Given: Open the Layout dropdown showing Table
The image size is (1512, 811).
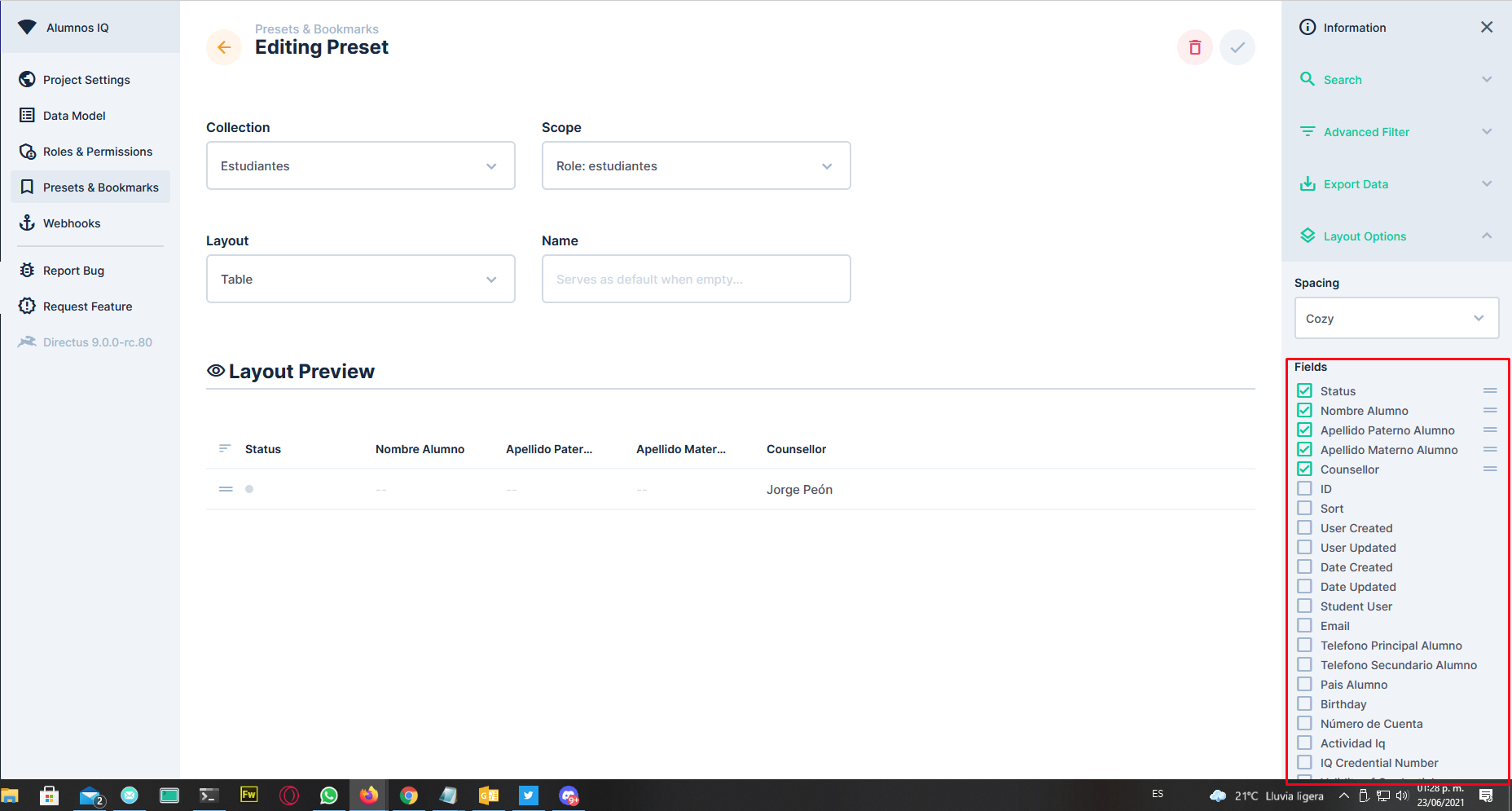Looking at the screenshot, I should click(x=361, y=279).
